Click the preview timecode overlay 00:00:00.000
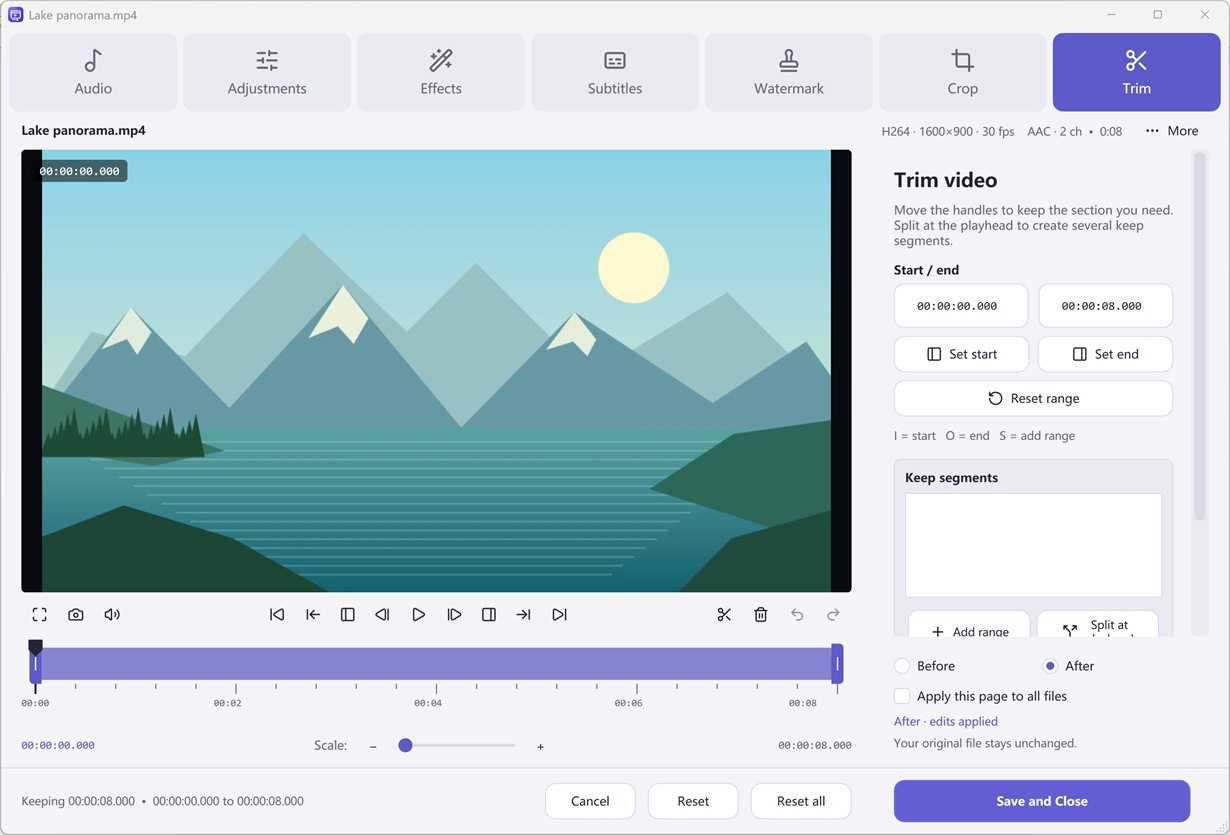The image size is (1230, 835). [x=79, y=171]
